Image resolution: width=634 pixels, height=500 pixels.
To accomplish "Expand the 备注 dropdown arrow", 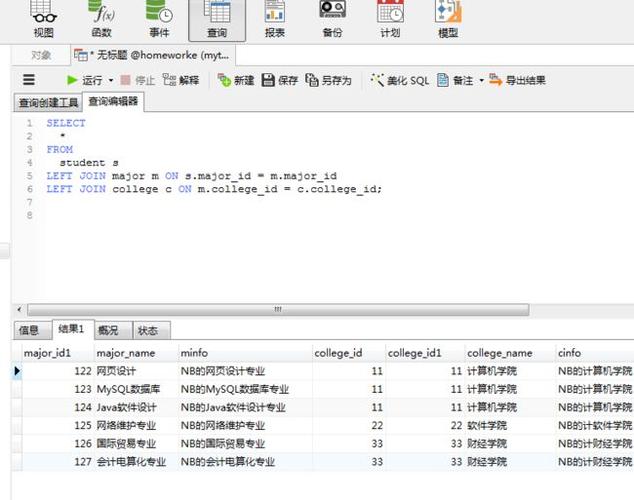I will point(482,80).
